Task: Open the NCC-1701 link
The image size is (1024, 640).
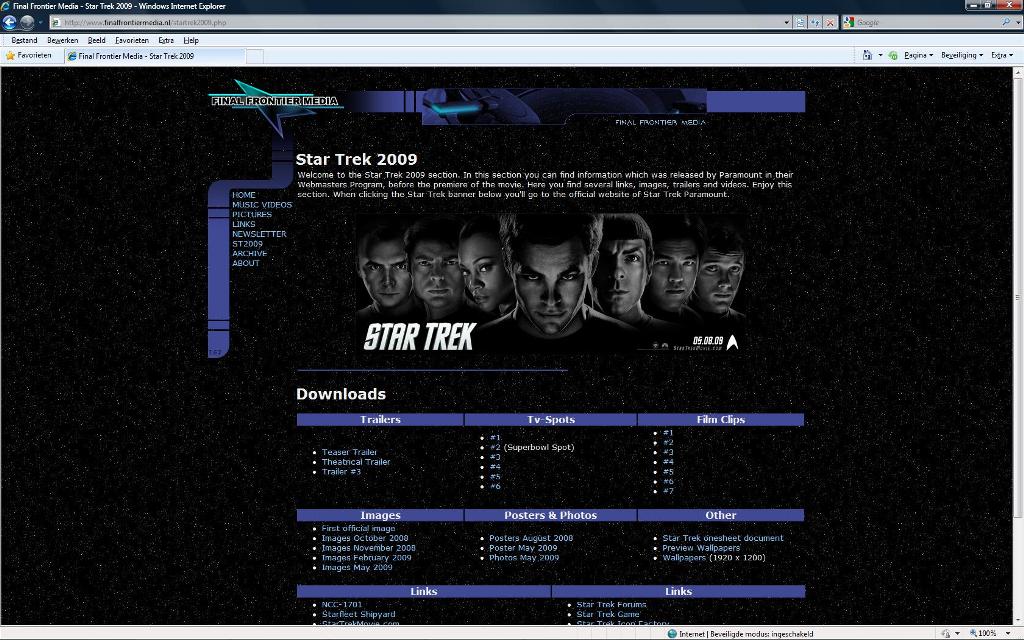Action: pyautogui.click(x=342, y=605)
